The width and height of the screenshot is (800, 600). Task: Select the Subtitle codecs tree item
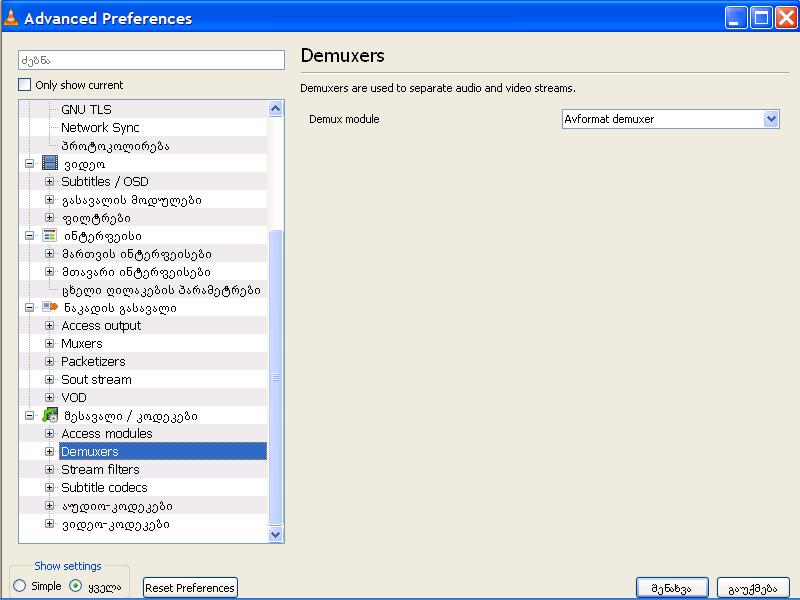104,488
